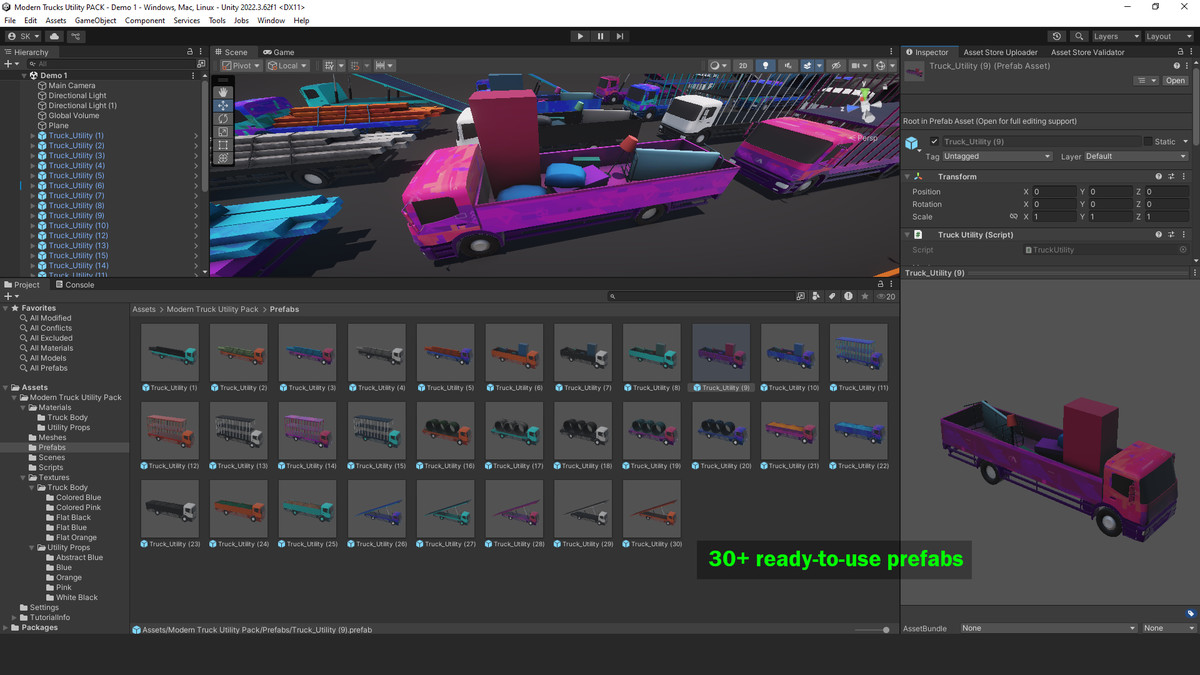Toggle Truck_Utility (9) active checkbox
Image resolution: width=1200 pixels, height=675 pixels.
point(934,142)
